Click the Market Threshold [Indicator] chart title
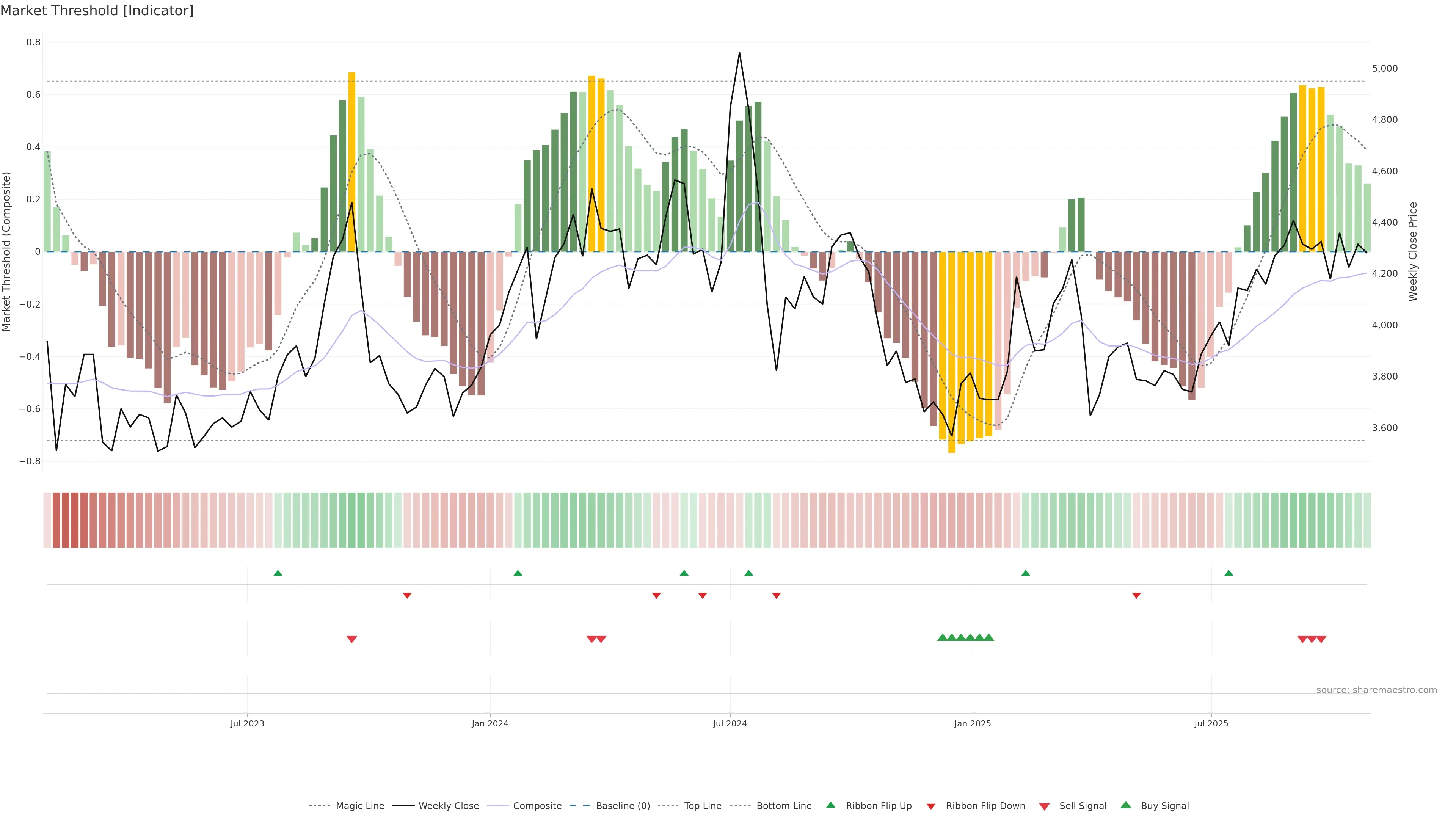Screen dimensions: 1456x819 point(97,11)
